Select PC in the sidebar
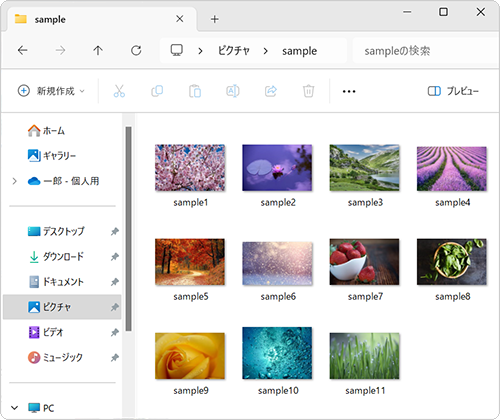The image size is (500, 420). 41,408
